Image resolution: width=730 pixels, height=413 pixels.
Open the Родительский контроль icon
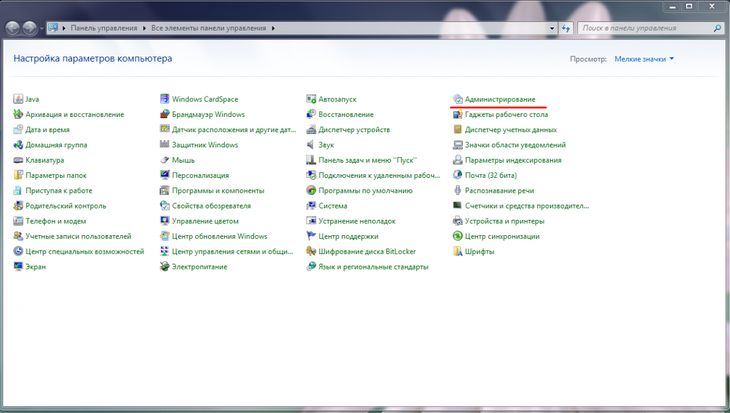pyautogui.click(x=18, y=206)
